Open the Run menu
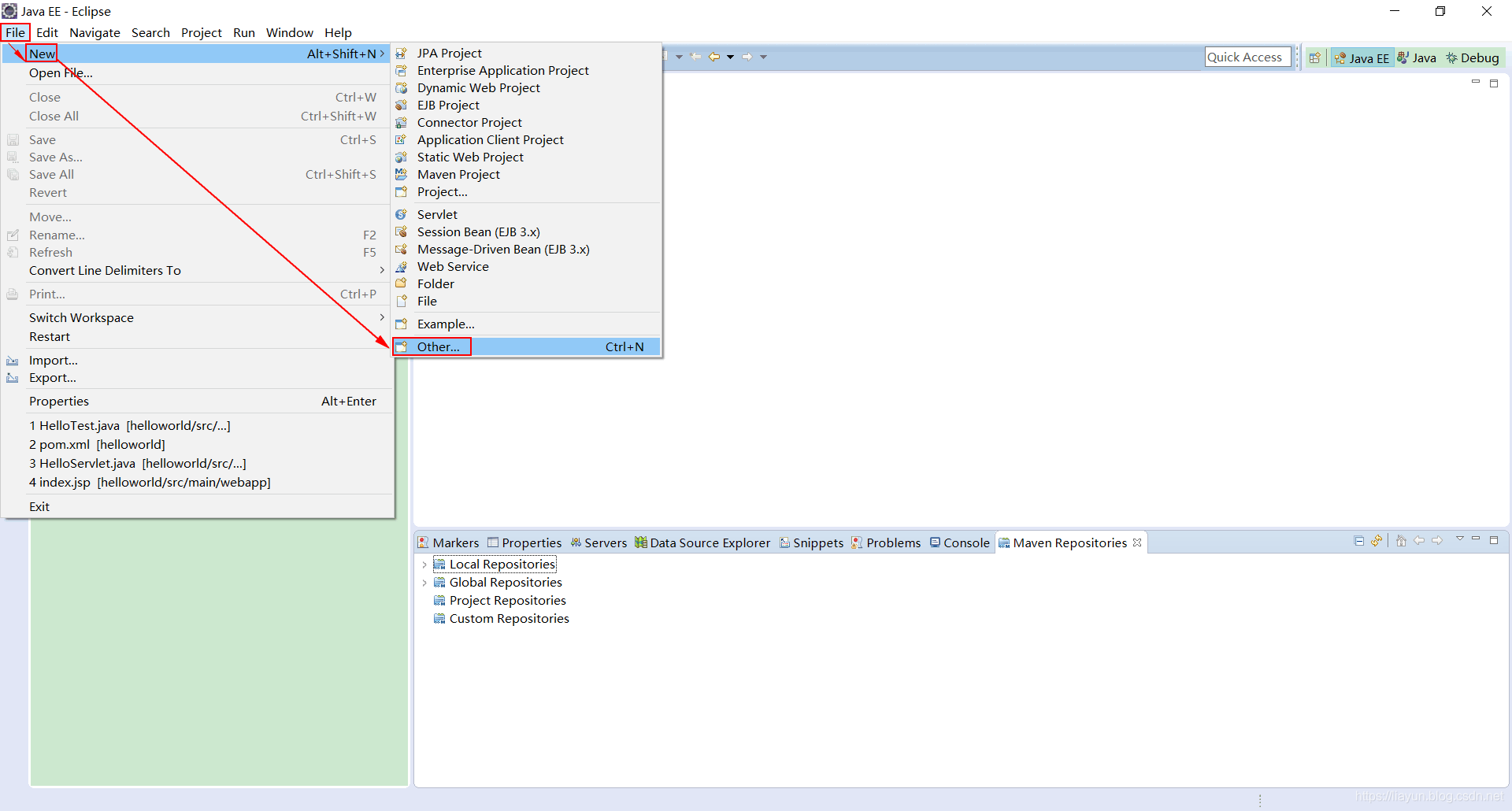The height and width of the screenshot is (811, 1512). (x=244, y=32)
